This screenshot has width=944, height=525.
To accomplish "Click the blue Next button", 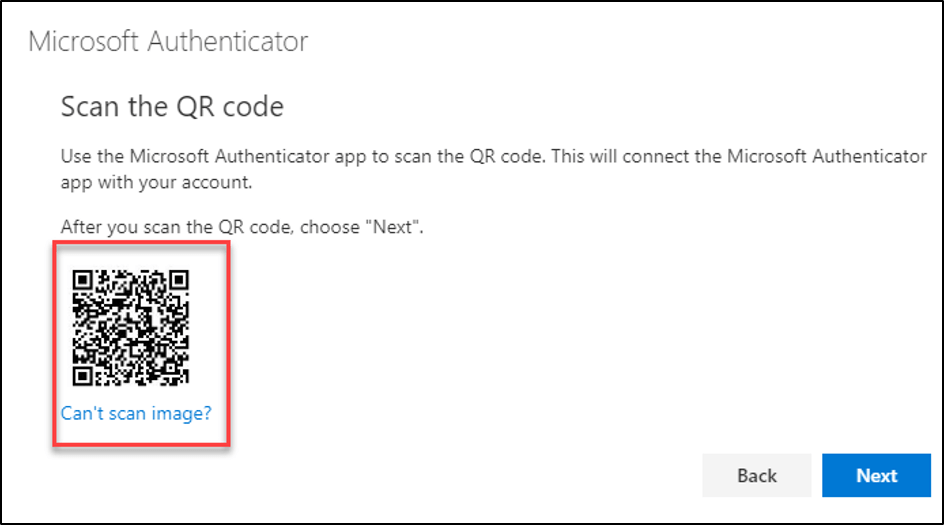I will pos(876,476).
